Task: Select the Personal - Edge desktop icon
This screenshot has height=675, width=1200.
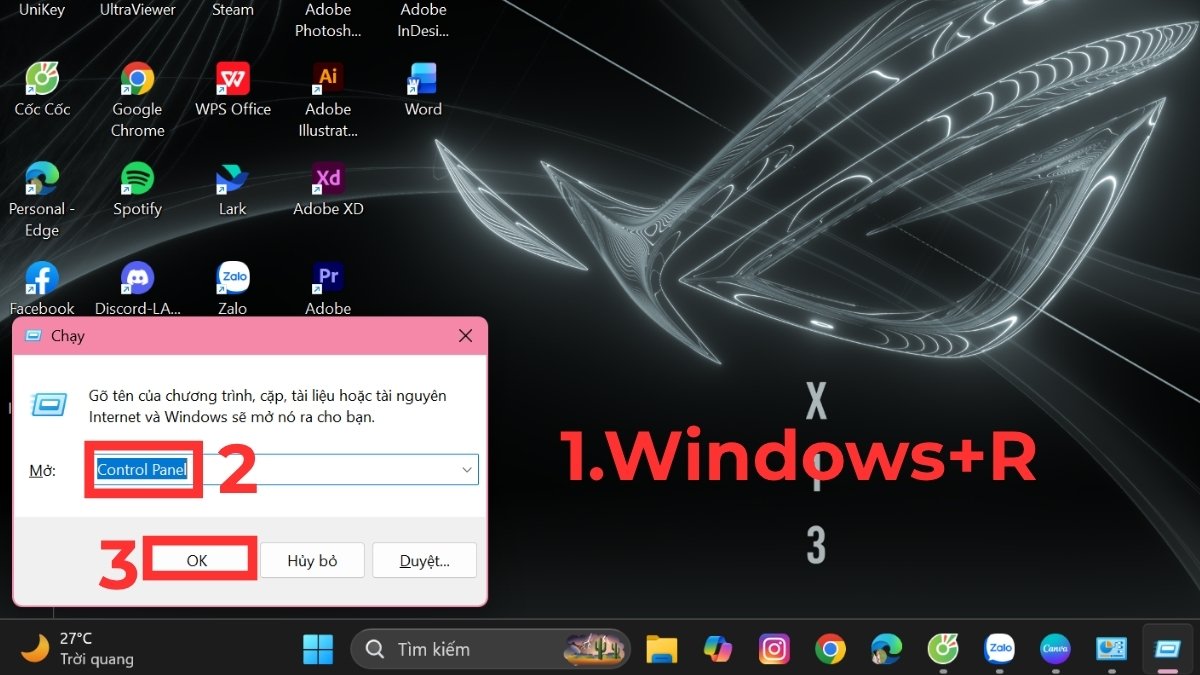Action: coord(42,199)
